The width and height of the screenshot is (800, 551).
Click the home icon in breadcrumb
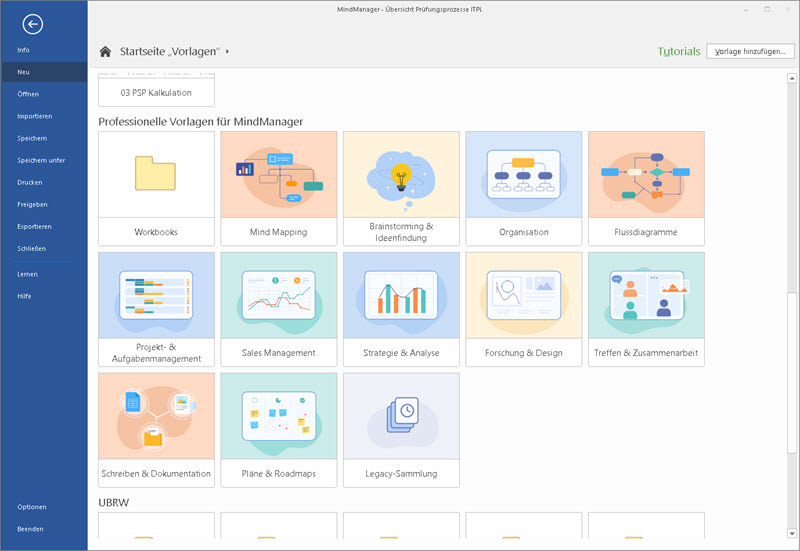tap(105, 51)
